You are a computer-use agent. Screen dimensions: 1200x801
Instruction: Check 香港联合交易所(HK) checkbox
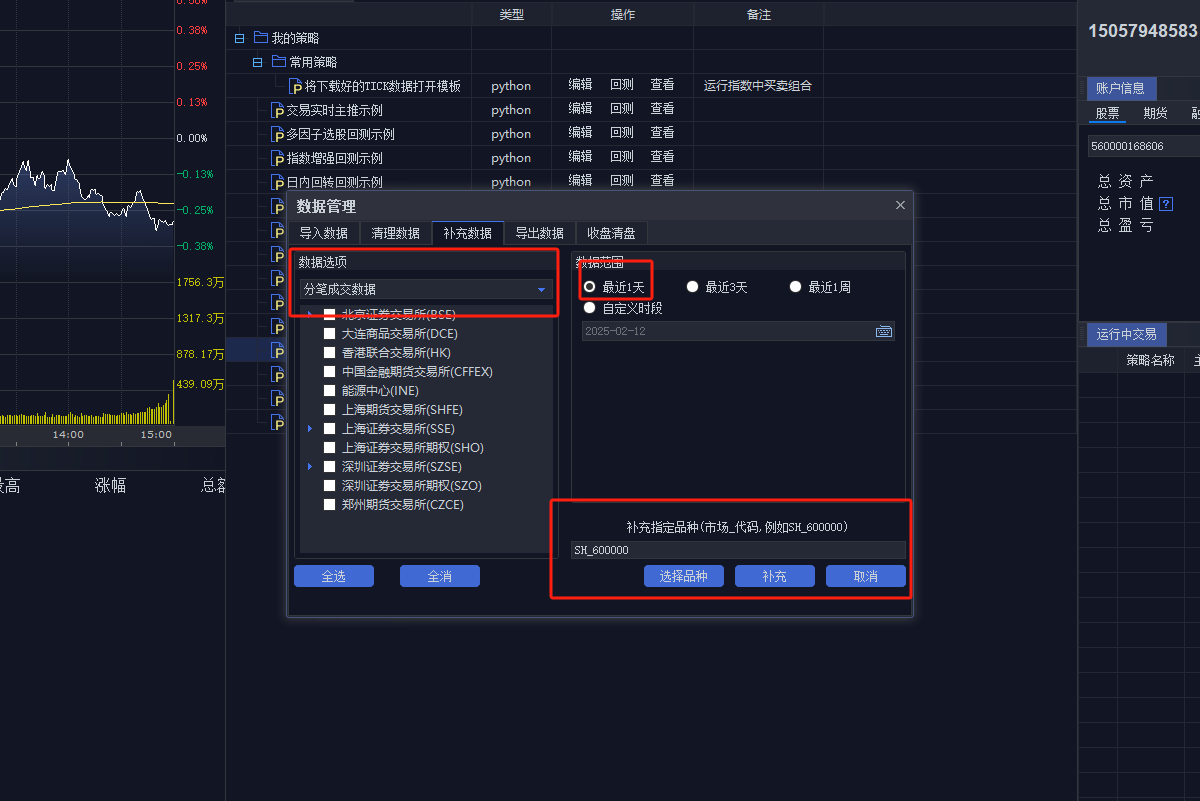[329, 352]
